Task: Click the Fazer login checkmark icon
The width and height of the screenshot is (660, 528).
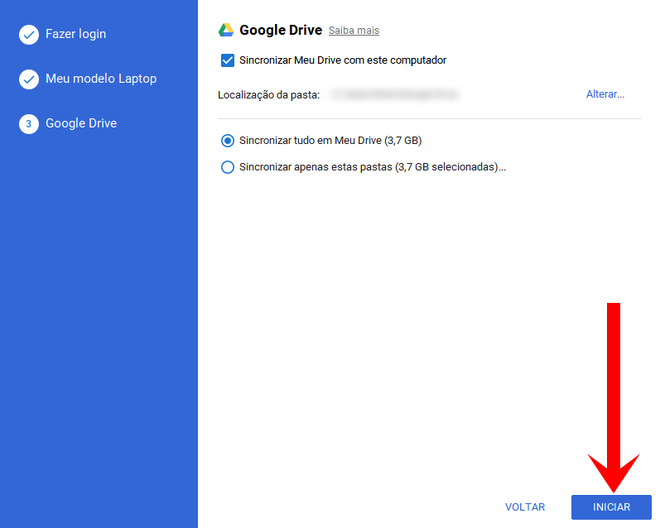Action: [x=29, y=35]
